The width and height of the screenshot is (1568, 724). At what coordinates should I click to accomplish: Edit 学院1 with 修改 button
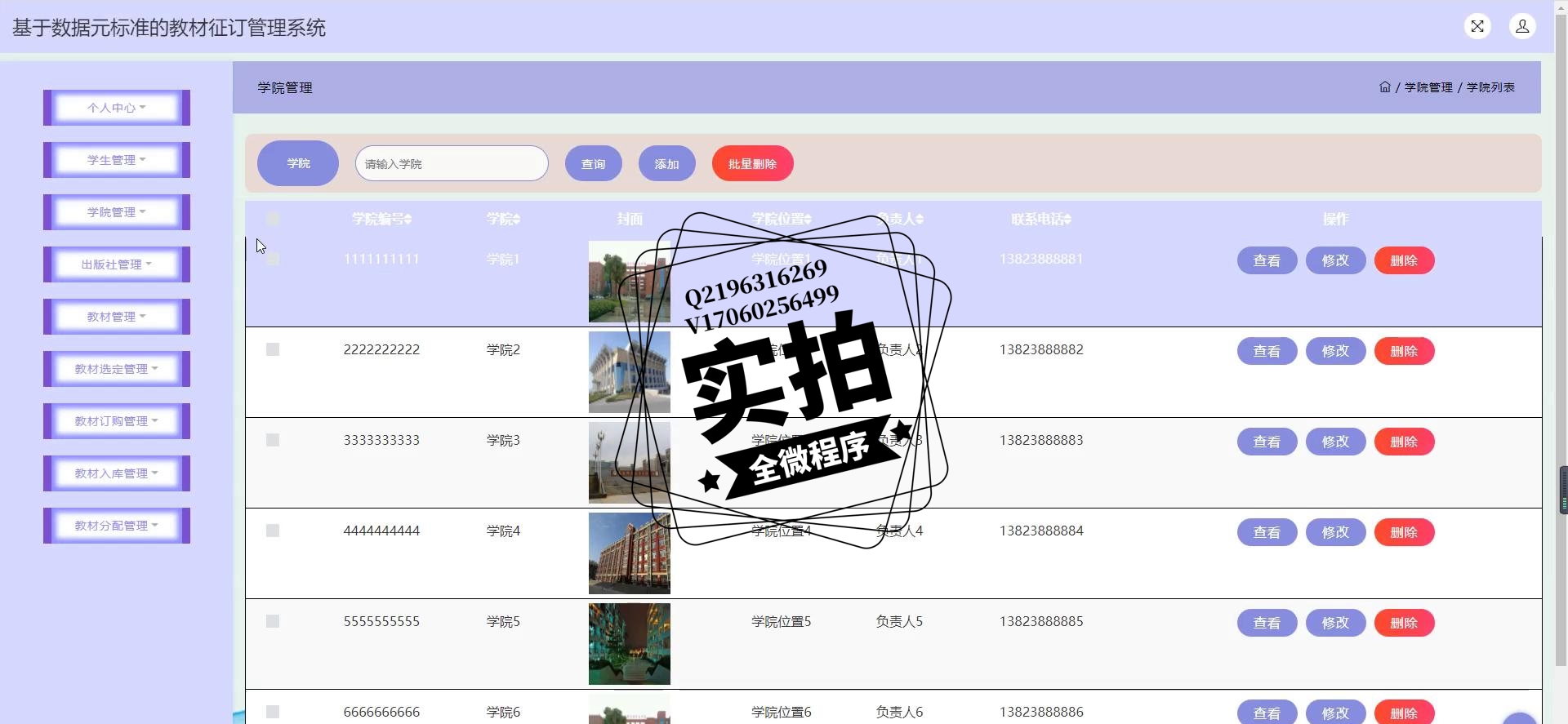point(1335,260)
